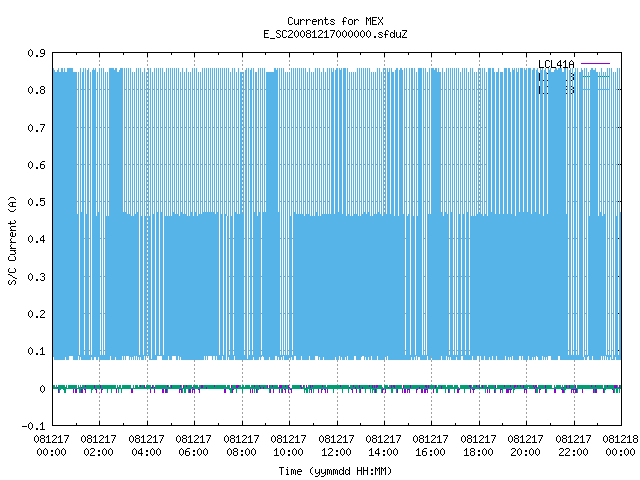Image resolution: width=640 pixels, height=480 pixels.
Task: Click the 0.4 y-axis tick label
Action: (36, 240)
